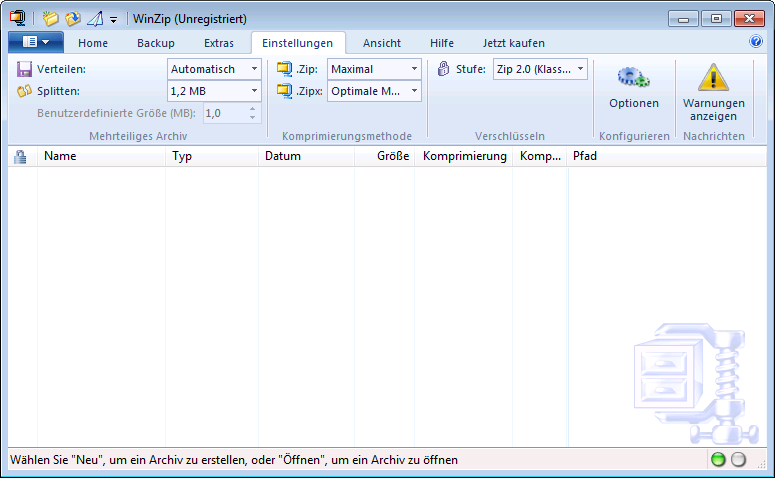Click the lock icon column header
Screen dimensions: 775x478
(20, 156)
